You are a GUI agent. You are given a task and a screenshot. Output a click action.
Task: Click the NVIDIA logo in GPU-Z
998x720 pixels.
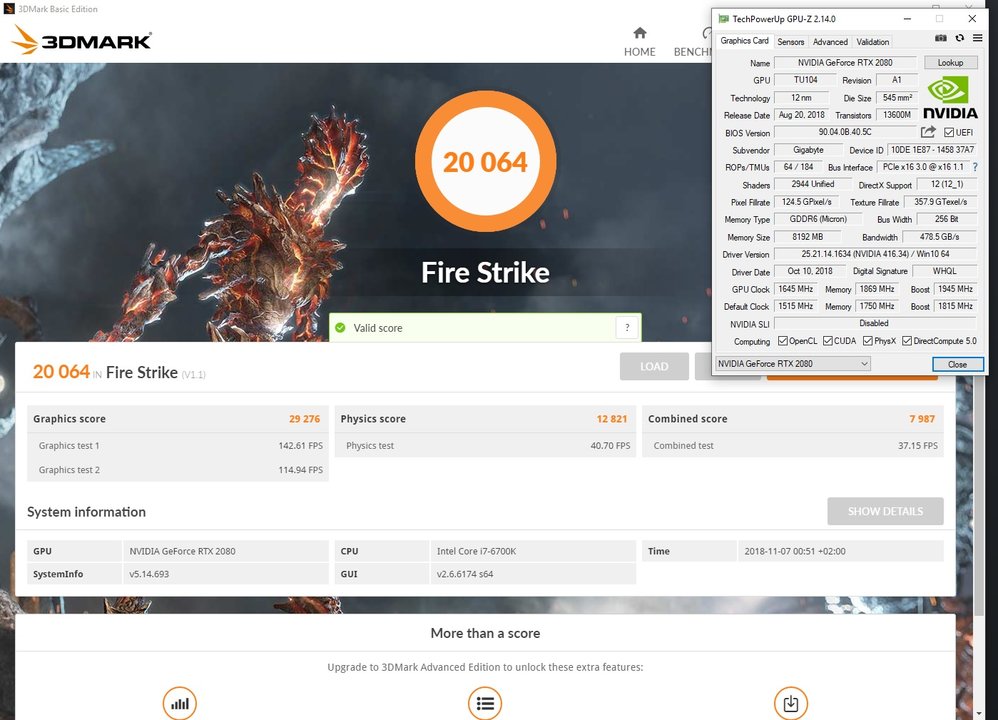(x=950, y=97)
